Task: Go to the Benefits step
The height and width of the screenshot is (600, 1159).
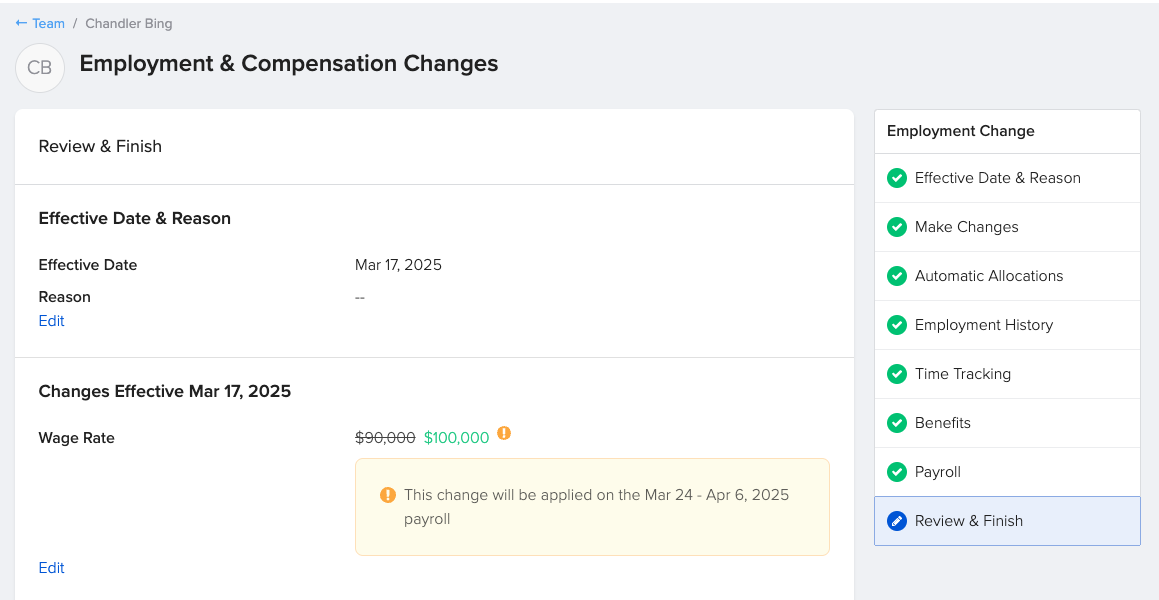Action: (x=1007, y=423)
